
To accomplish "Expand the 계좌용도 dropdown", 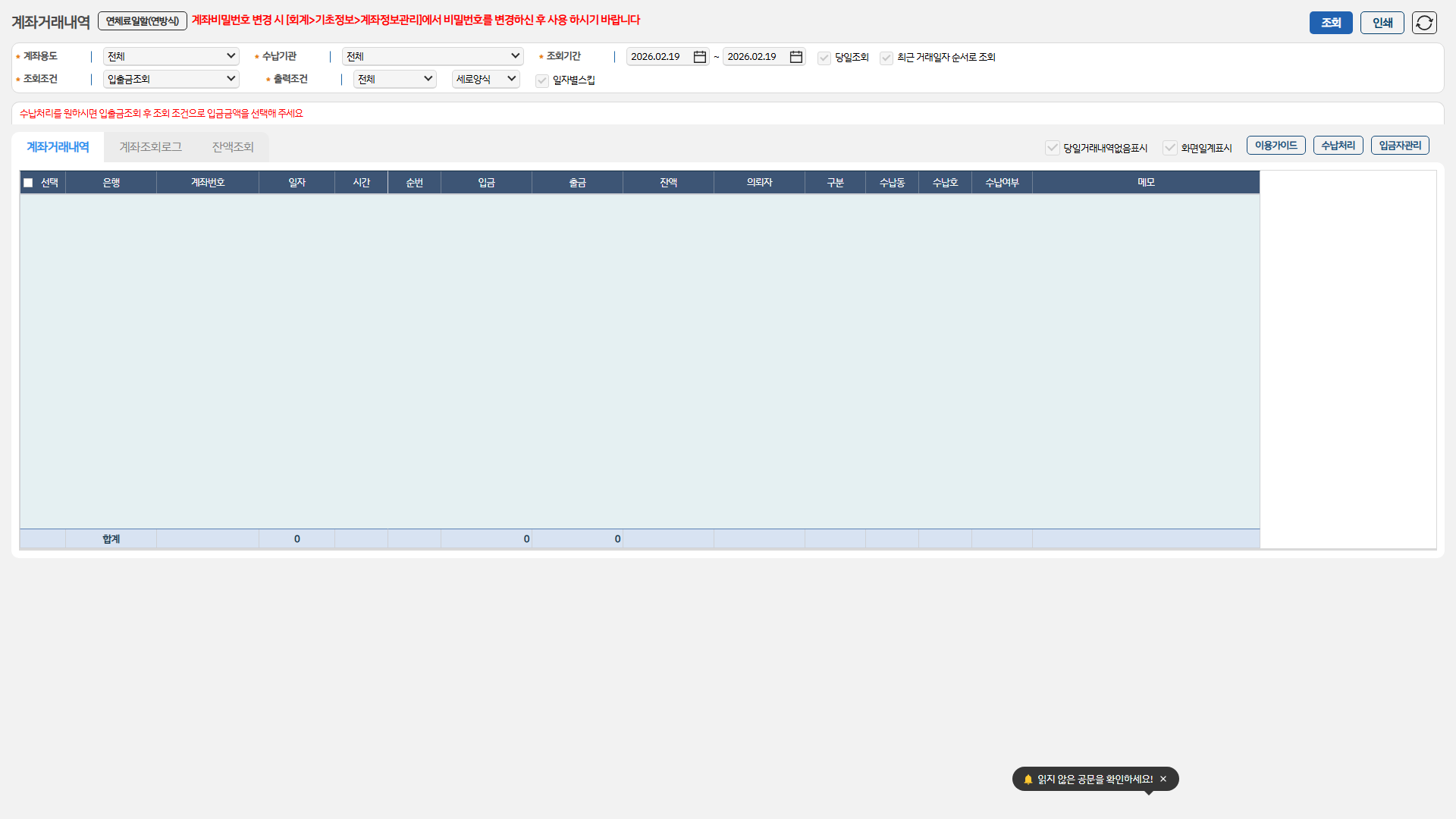I will point(171,56).
